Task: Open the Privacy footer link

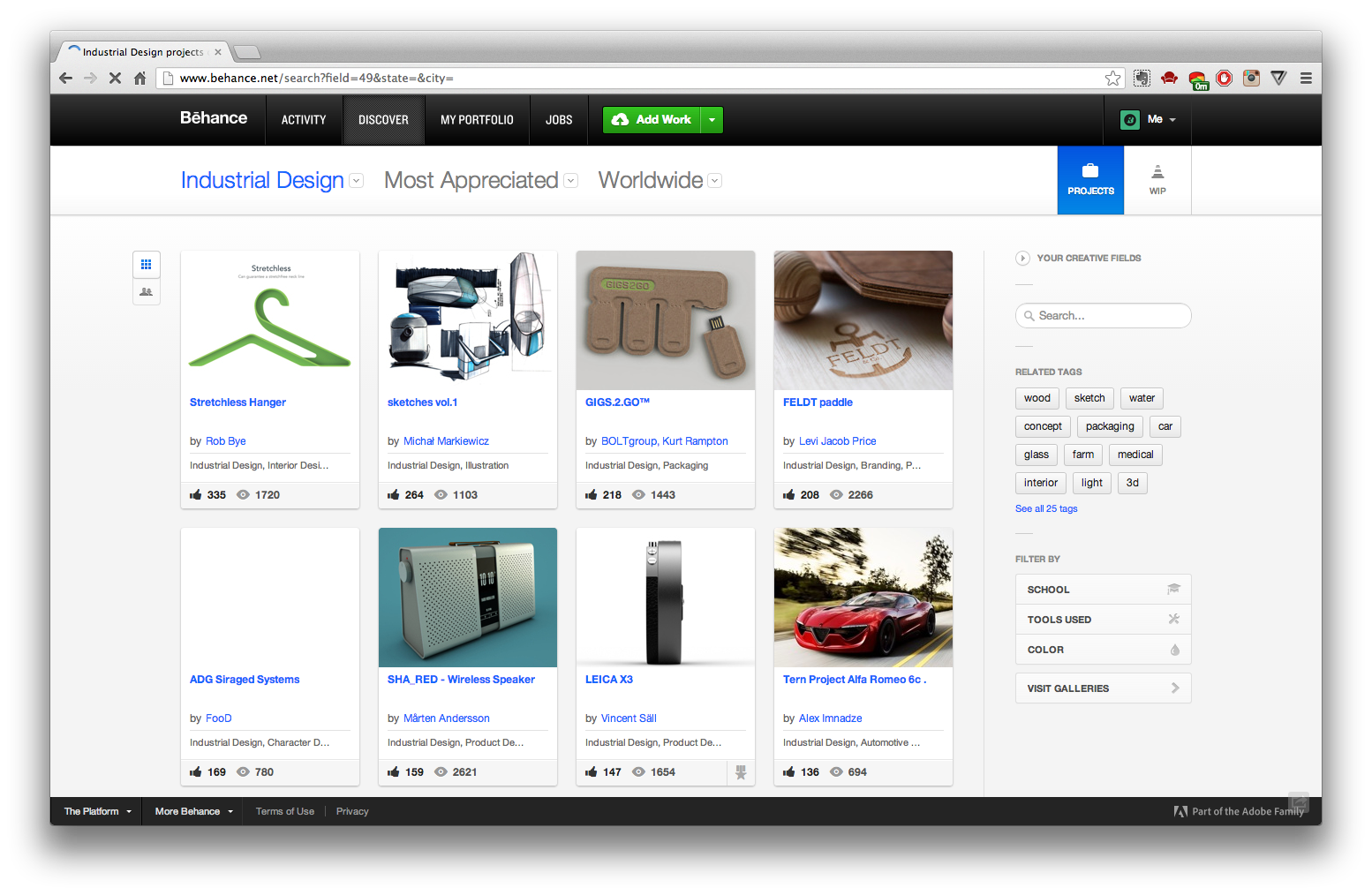Action: (x=352, y=811)
